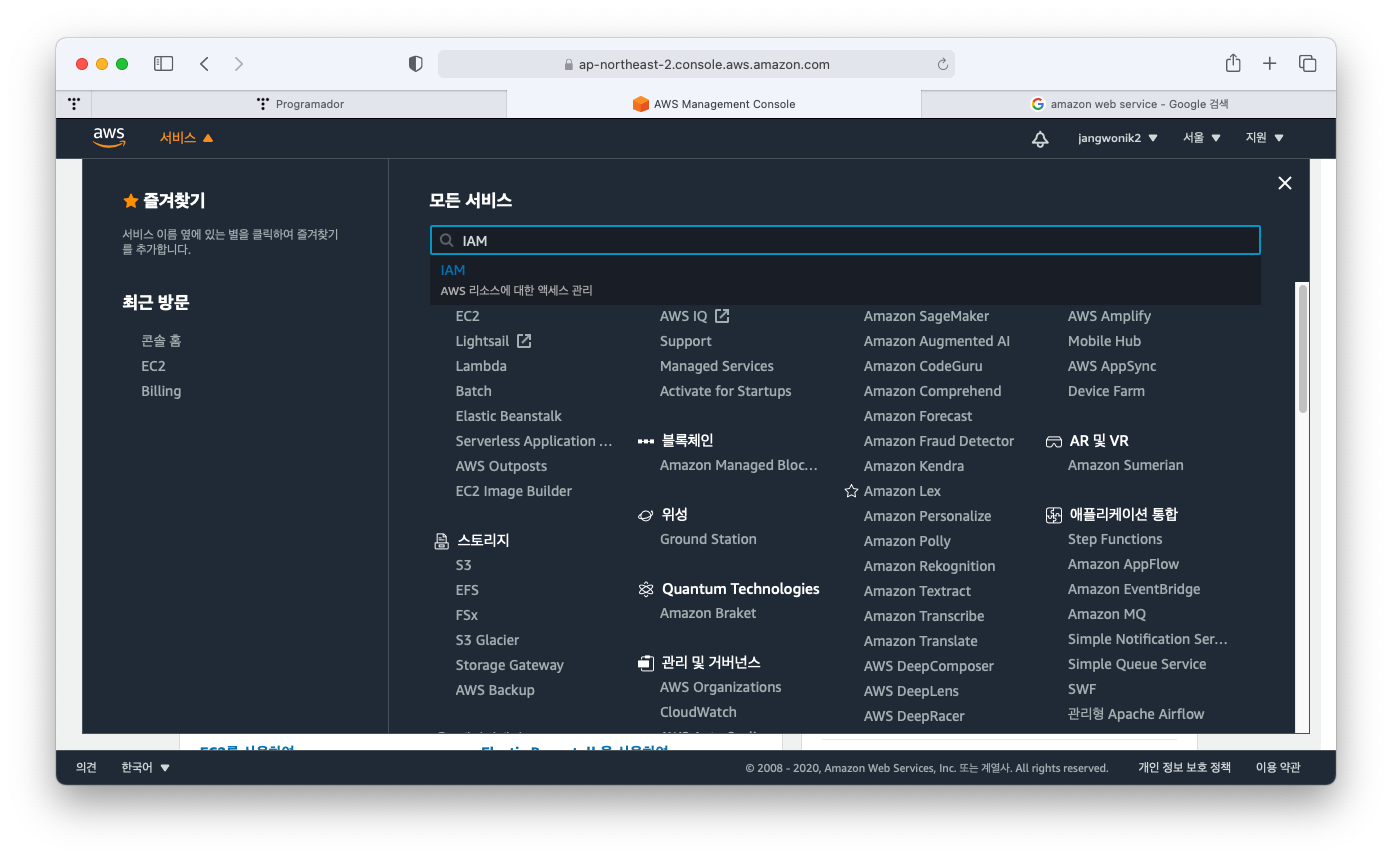Open Amazon SageMaker
The height and width of the screenshot is (859, 1392).
[926, 316]
